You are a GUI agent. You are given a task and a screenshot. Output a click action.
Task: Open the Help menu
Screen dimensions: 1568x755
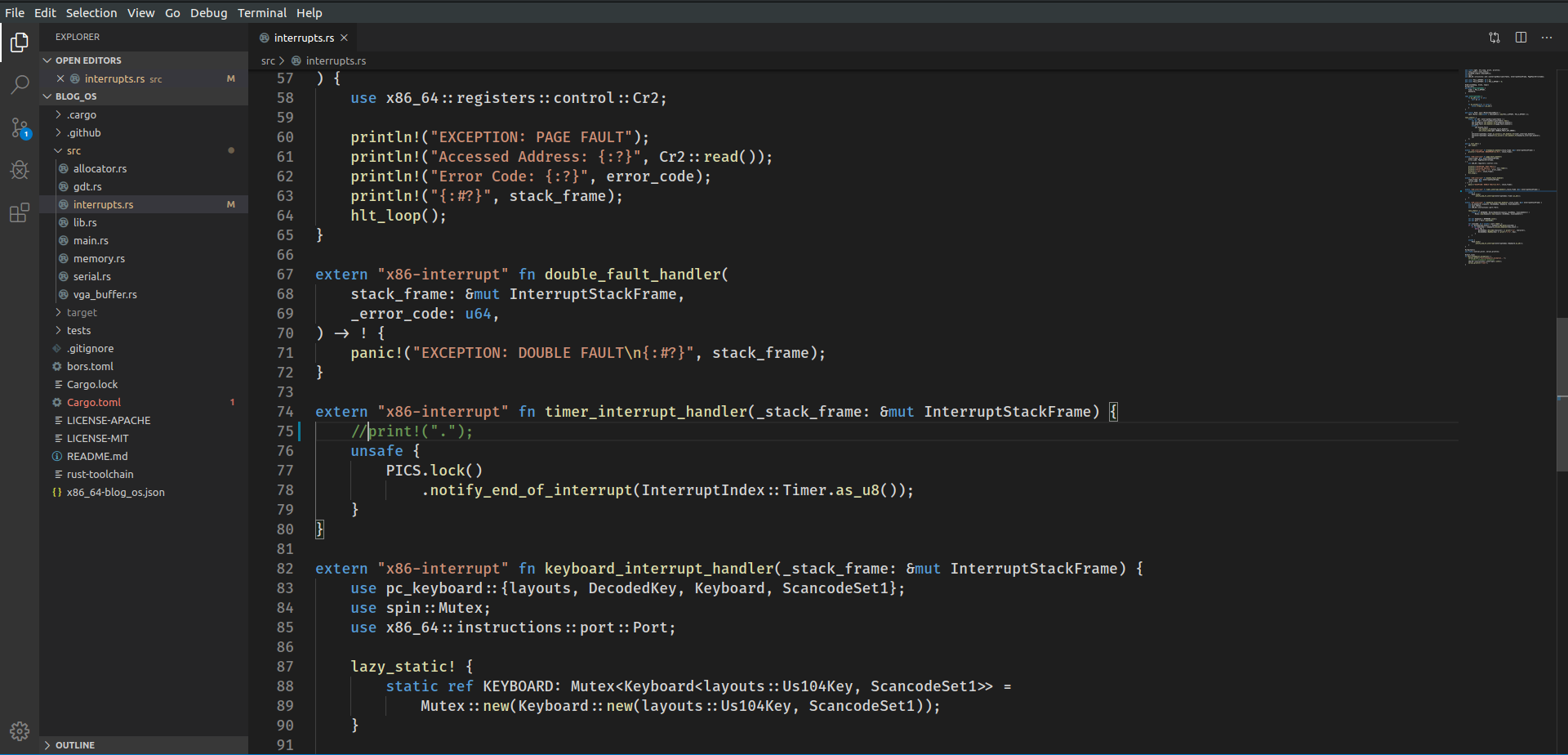click(x=310, y=12)
